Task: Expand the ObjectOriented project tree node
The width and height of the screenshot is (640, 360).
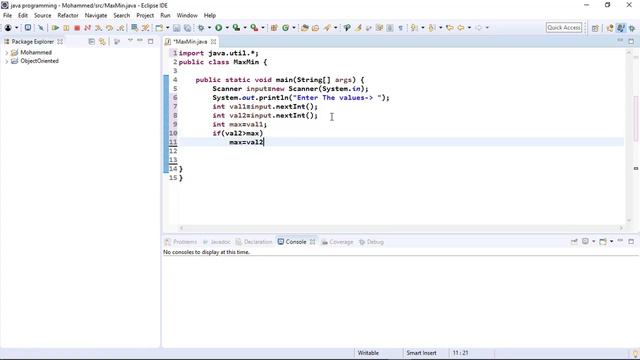Action: (x=7, y=61)
